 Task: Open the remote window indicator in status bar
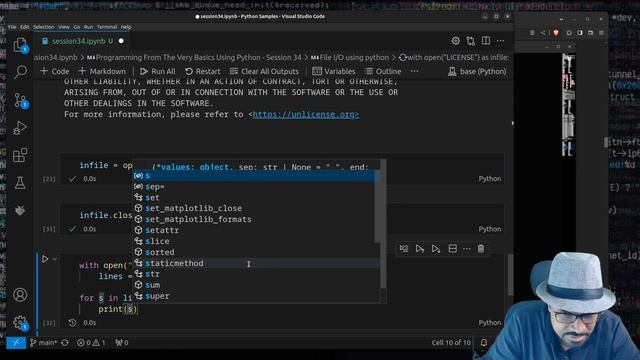16,342
